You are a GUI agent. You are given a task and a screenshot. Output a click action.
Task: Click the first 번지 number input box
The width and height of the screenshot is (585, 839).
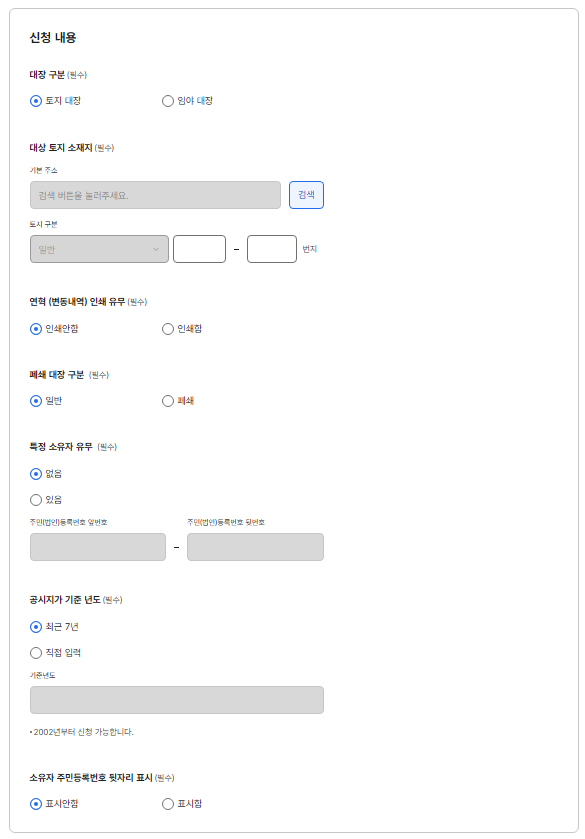coord(199,247)
